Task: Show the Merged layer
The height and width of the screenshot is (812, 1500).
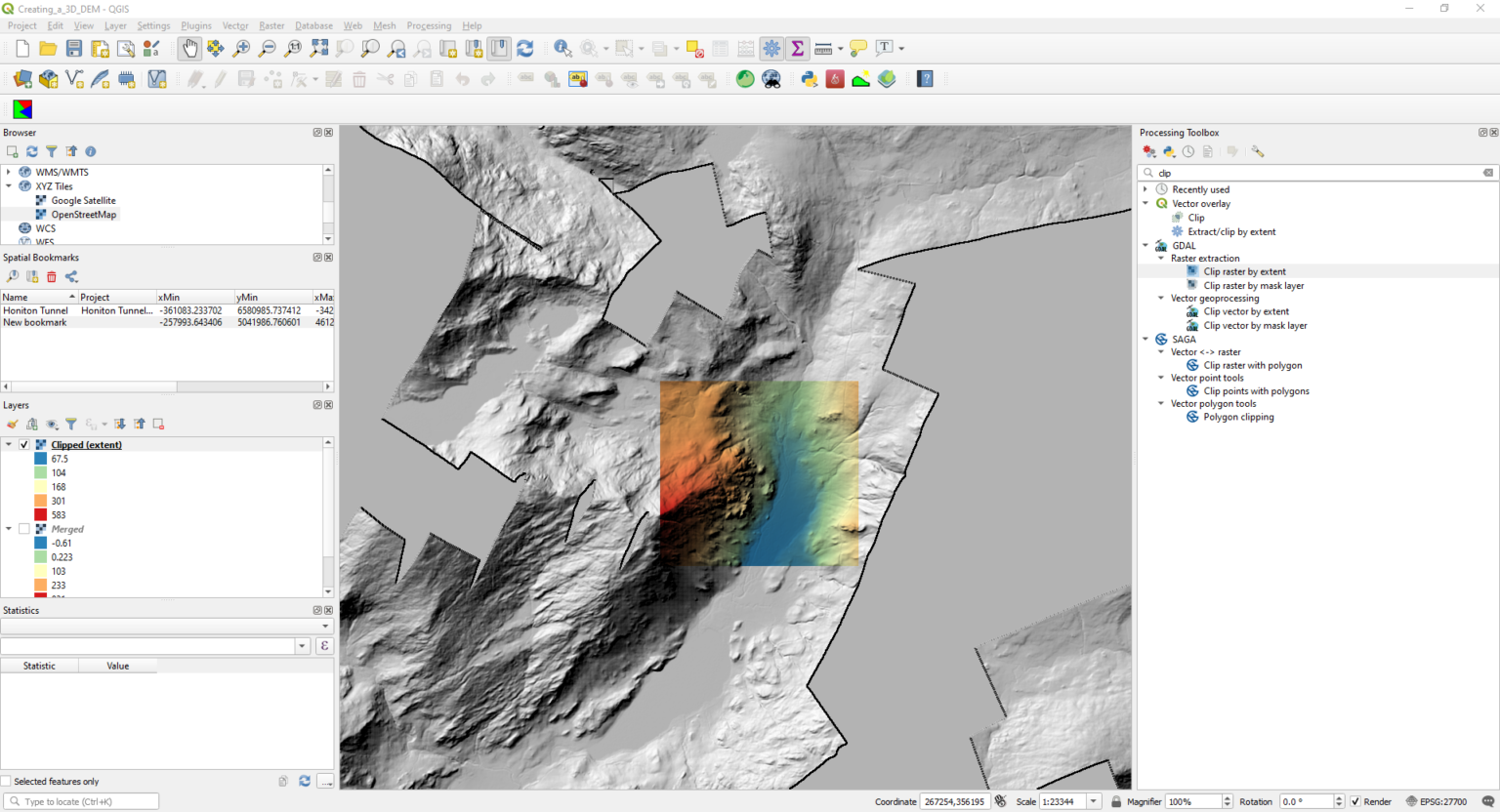Action: 24,528
